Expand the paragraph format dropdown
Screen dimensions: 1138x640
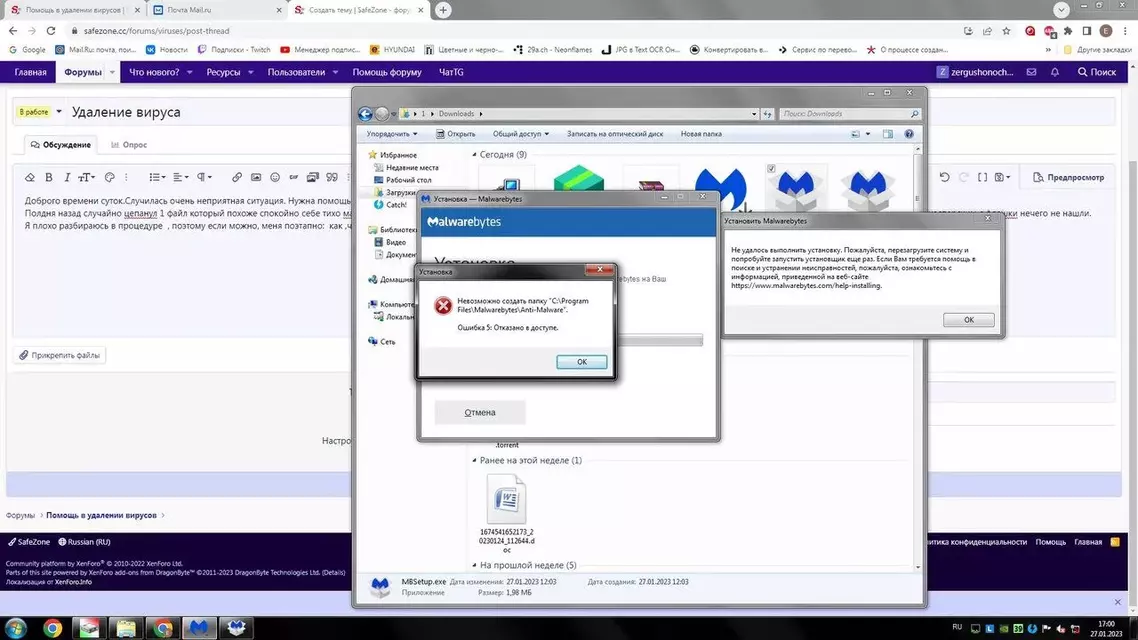point(205,177)
